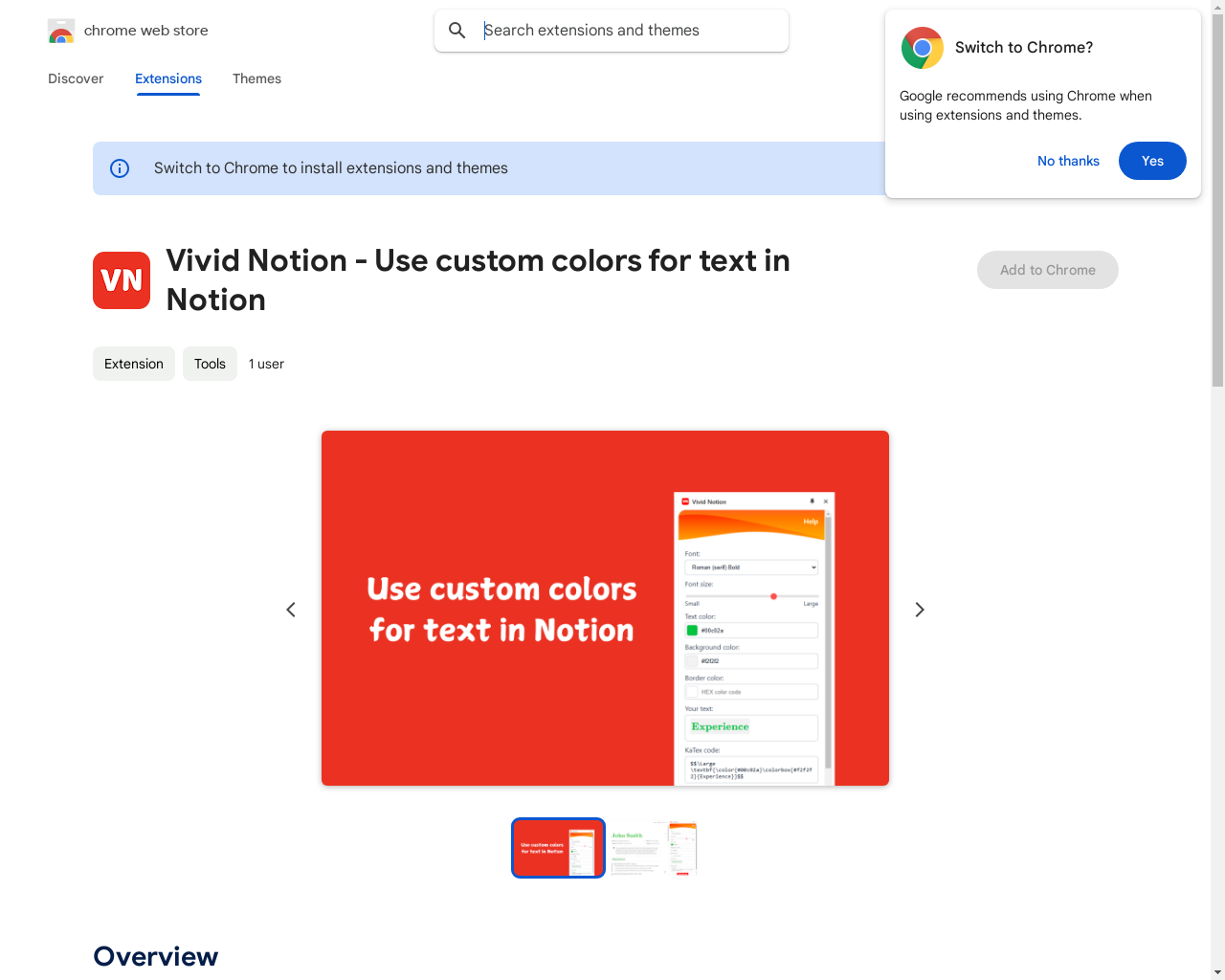Click the info icon in the banner

click(120, 168)
